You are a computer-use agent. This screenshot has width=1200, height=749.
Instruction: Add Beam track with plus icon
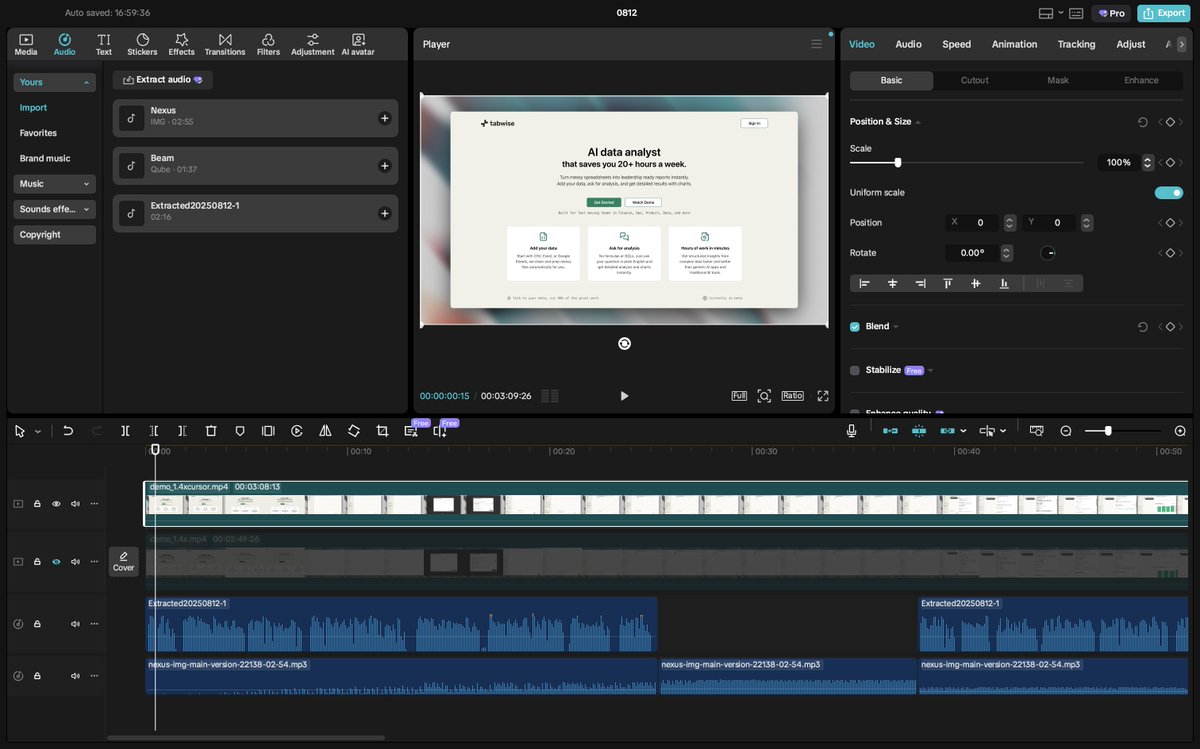(385, 166)
